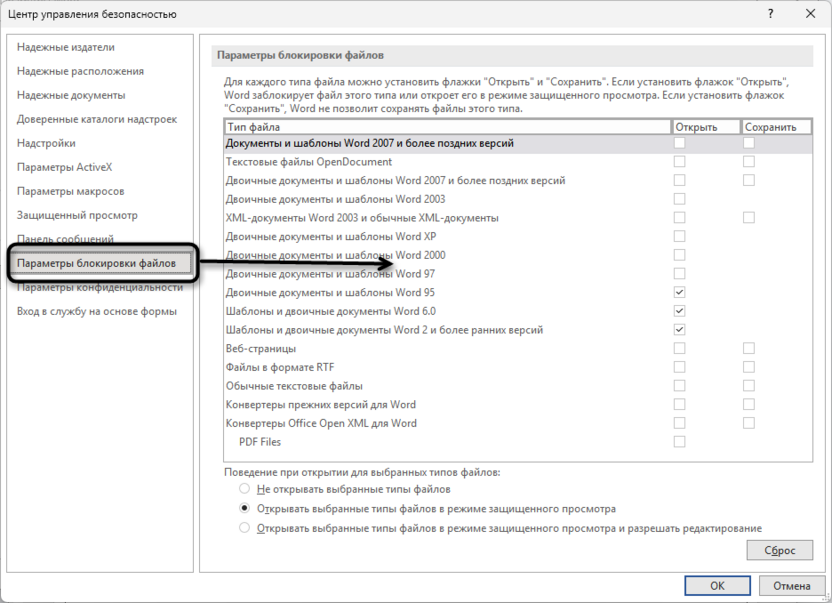Click the Отмена button
This screenshot has width=832, height=603.
792,586
